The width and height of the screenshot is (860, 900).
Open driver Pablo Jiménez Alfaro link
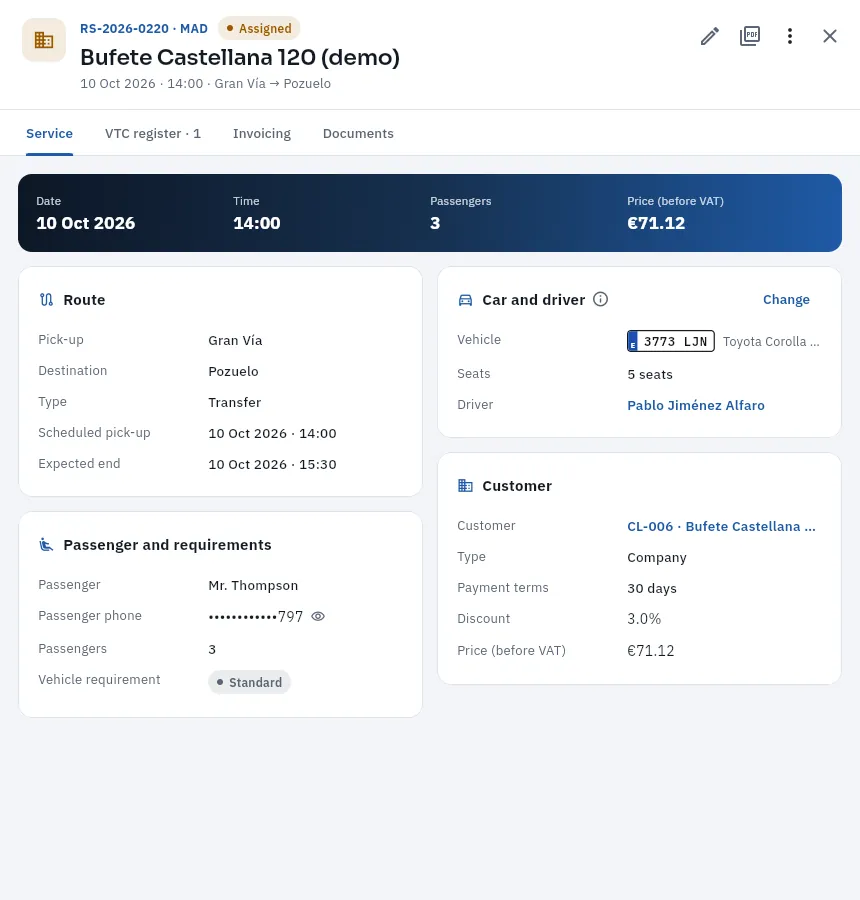point(696,405)
